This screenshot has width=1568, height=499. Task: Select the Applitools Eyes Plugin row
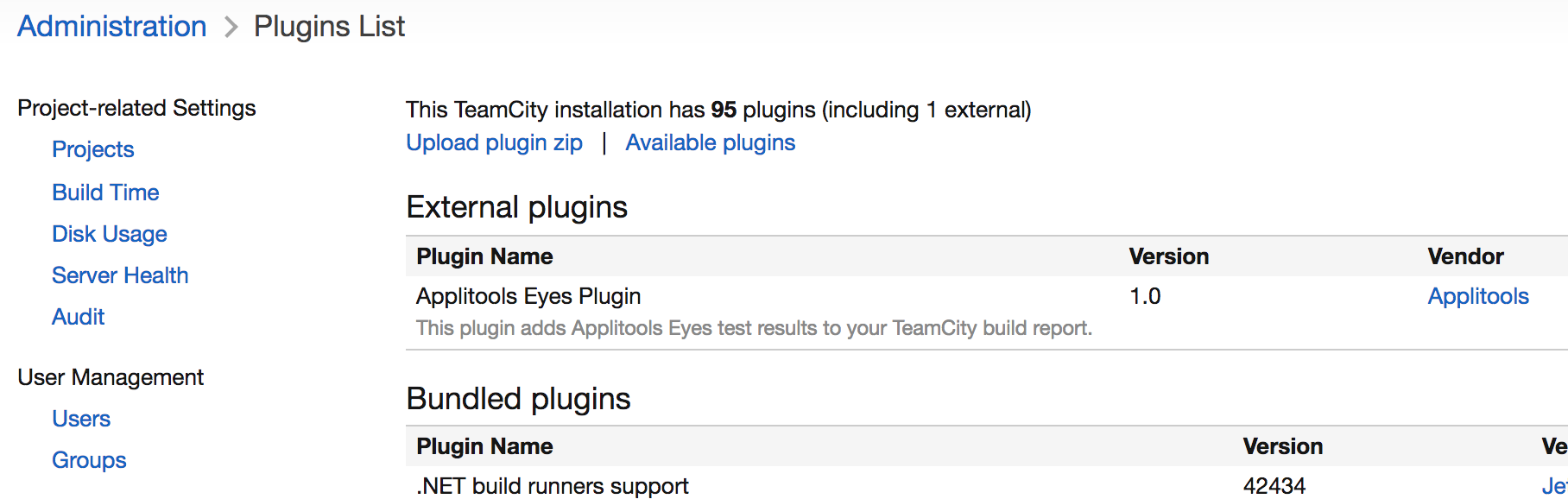[x=528, y=295]
